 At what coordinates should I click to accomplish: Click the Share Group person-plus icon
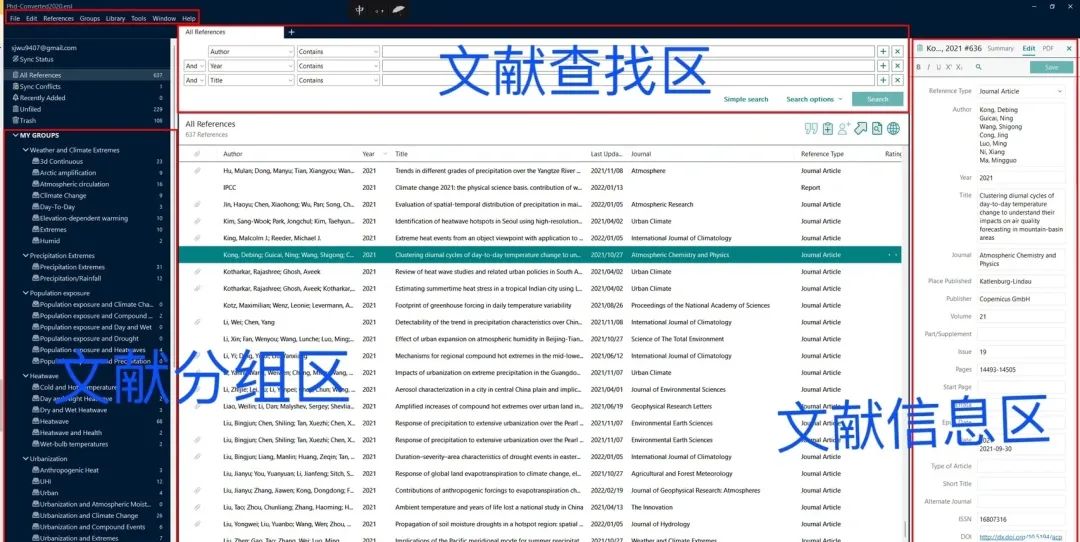pyautogui.click(x=844, y=128)
